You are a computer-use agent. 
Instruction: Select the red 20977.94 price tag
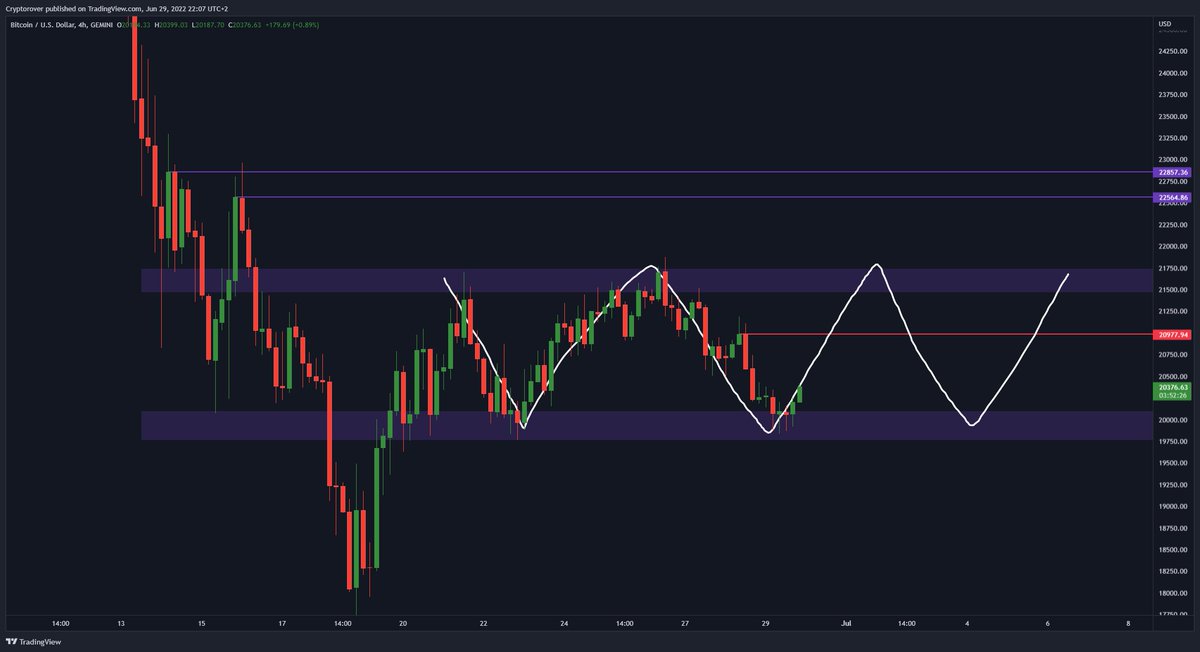1172,334
